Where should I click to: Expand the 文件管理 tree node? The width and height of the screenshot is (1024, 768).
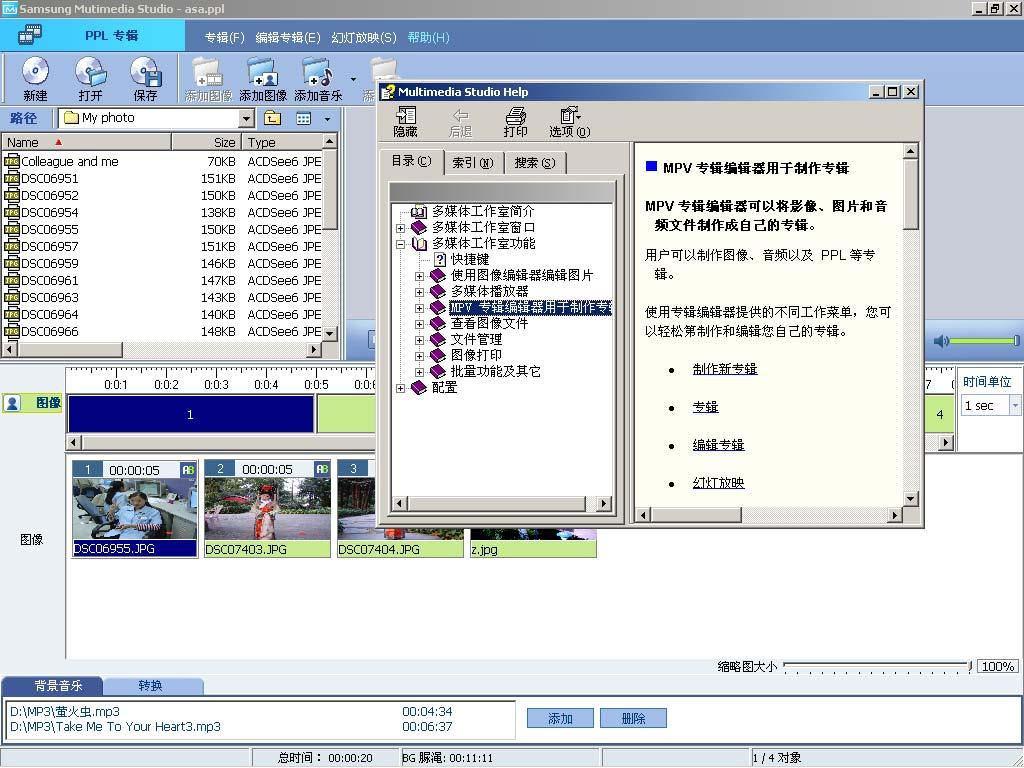pos(419,340)
